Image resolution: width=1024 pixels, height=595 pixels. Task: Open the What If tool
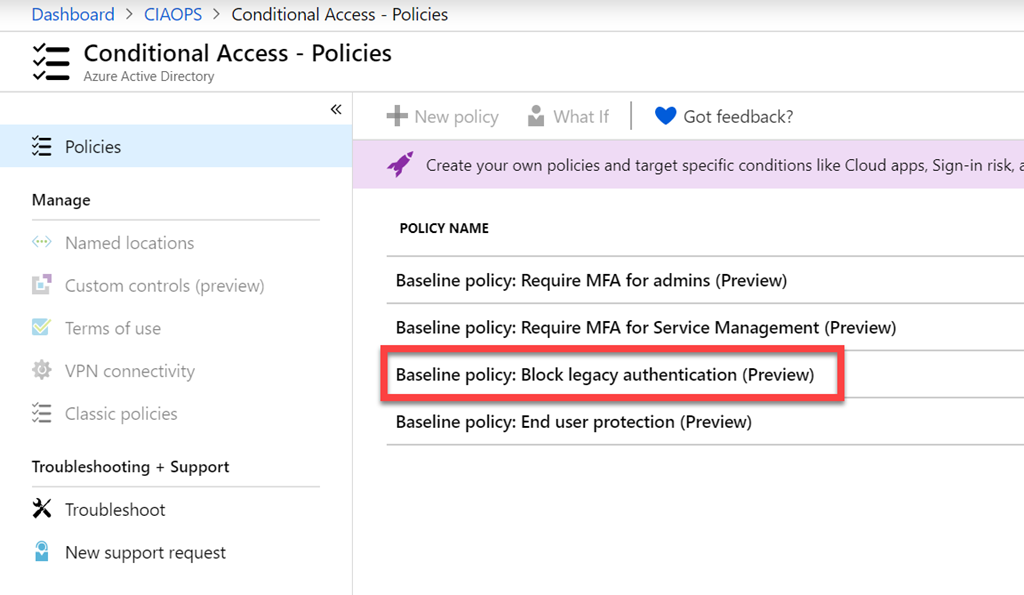[568, 117]
